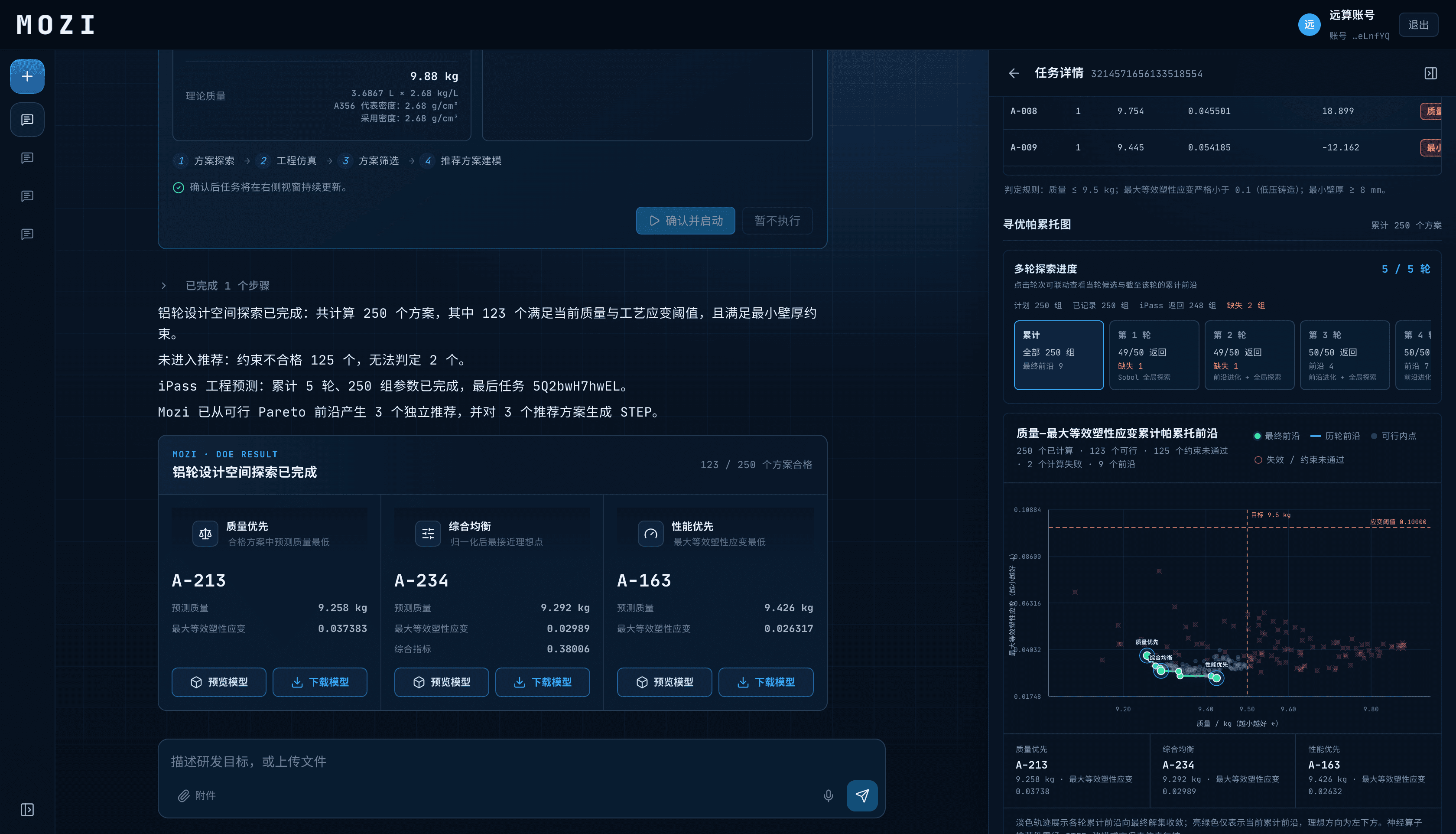Click the 质量优先 point on Pareto chart
This screenshot has height=834, width=1456.
click(x=1146, y=655)
